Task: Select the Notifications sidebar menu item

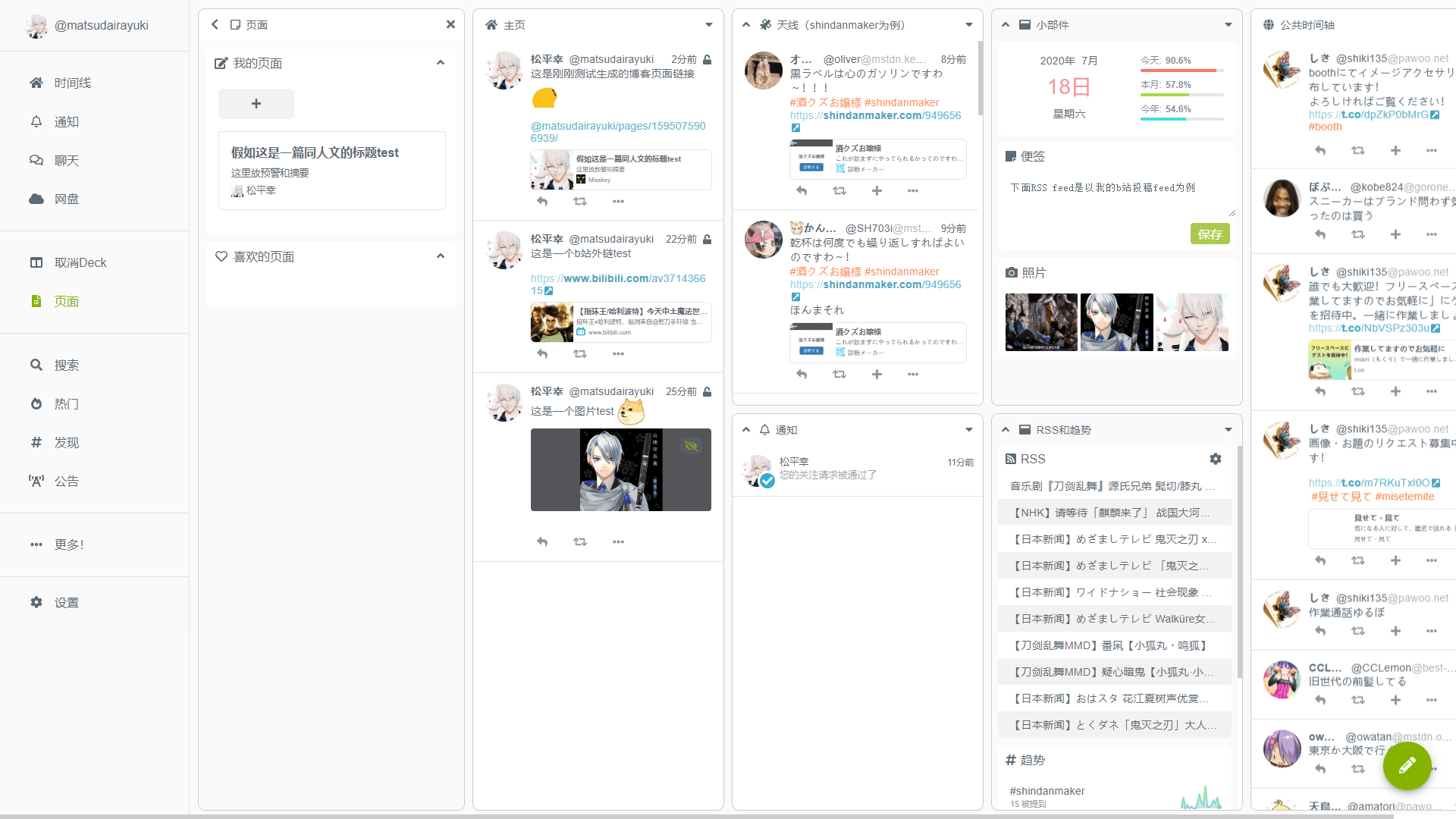Action: click(x=67, y=121)
